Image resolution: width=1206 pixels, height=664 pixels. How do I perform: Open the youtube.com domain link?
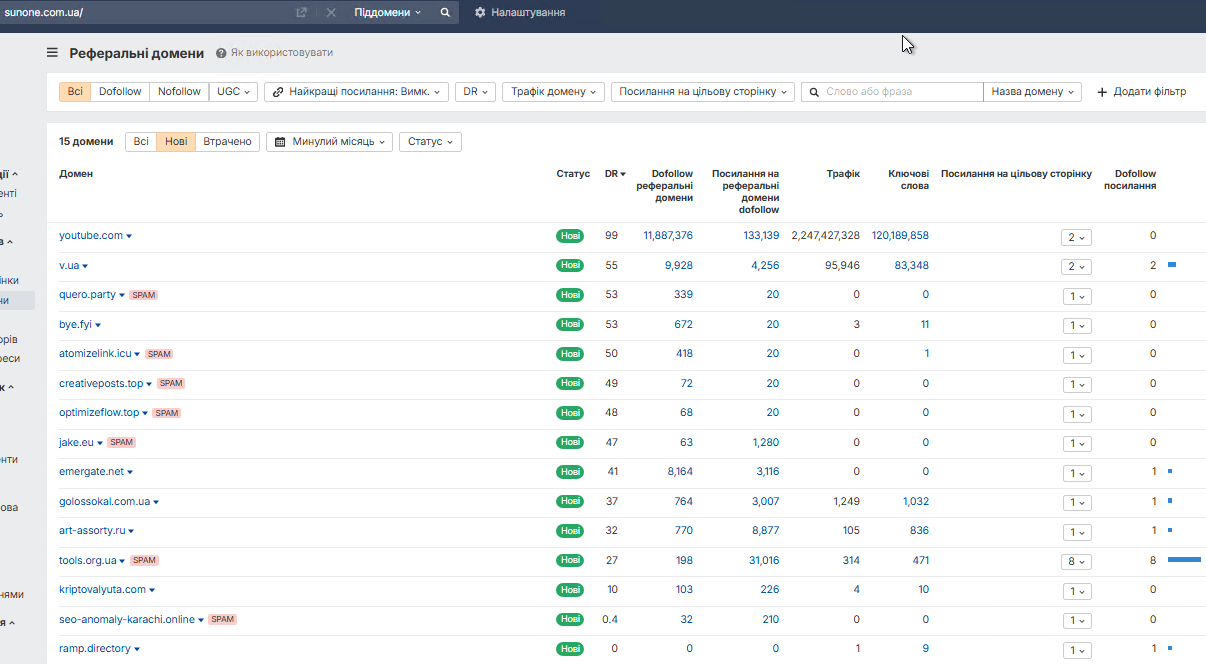91,236
